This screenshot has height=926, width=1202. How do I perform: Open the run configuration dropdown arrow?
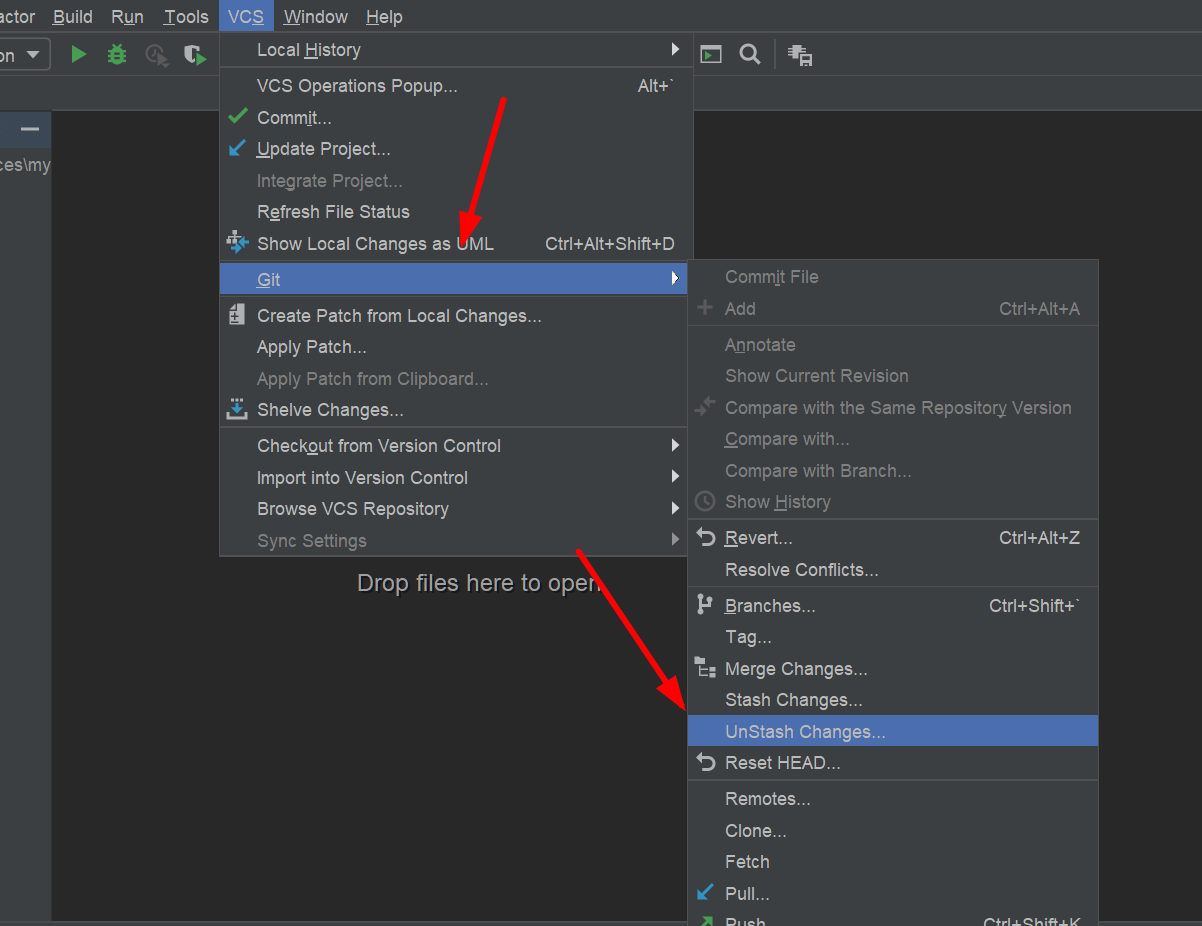coord(34,54)
